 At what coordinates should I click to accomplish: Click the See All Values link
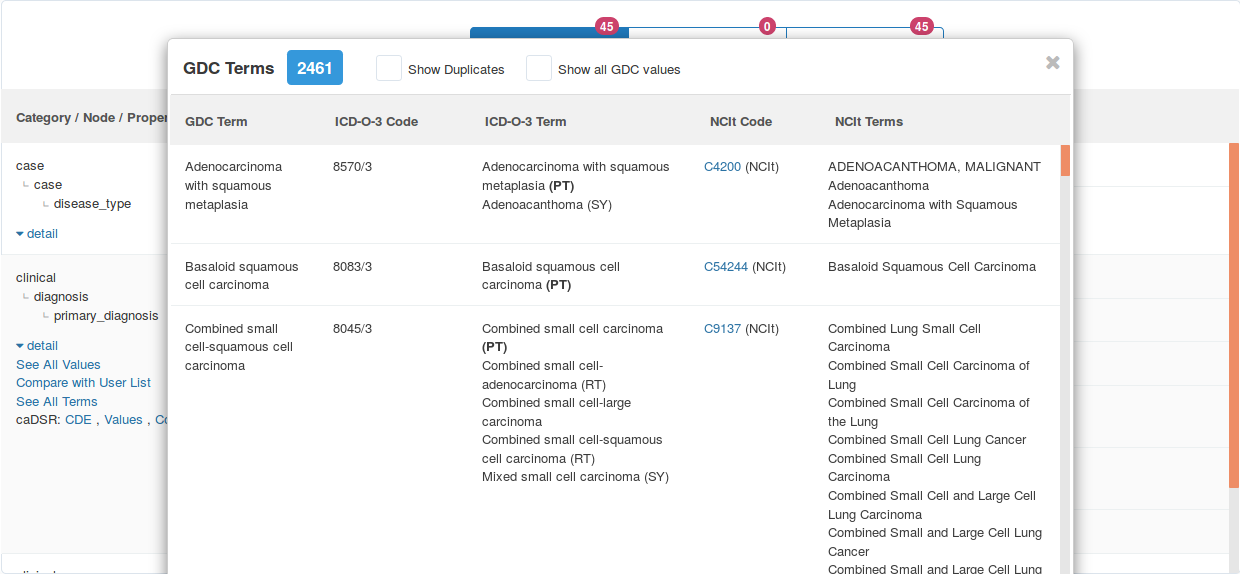58,365
